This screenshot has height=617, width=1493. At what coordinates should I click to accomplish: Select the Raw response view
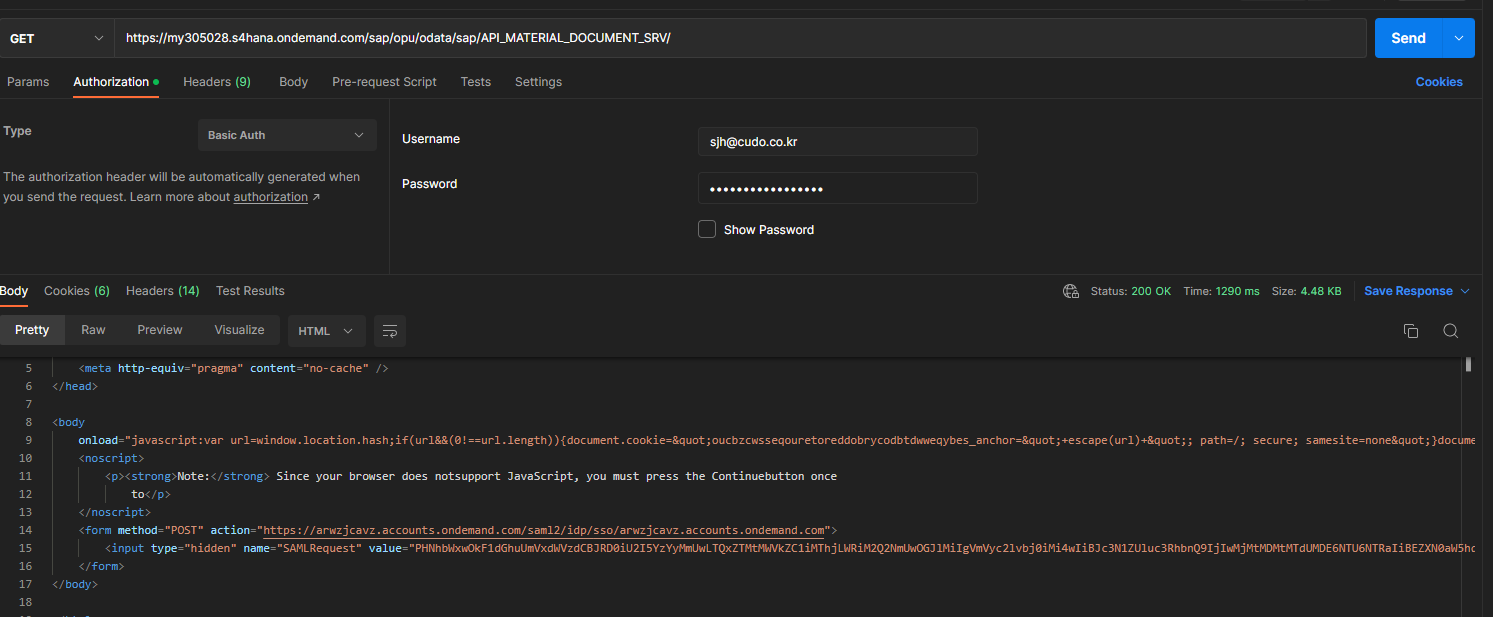(x=93, y=330)
